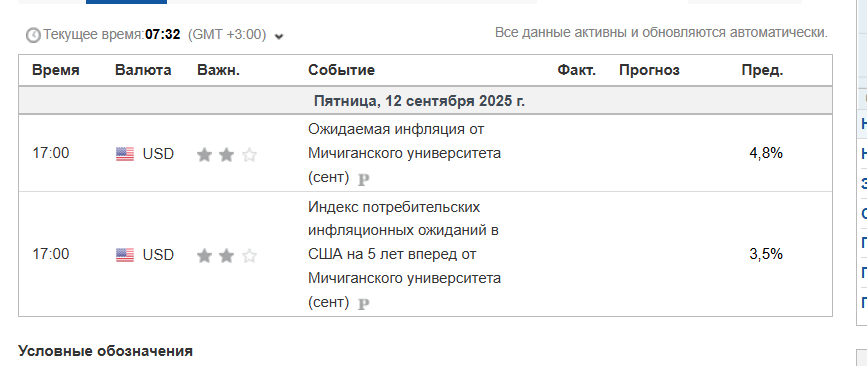Click the 'Пятница, 12 сентября 2025 г.' date row
The image size is (867, 366).
click(425, 101)
